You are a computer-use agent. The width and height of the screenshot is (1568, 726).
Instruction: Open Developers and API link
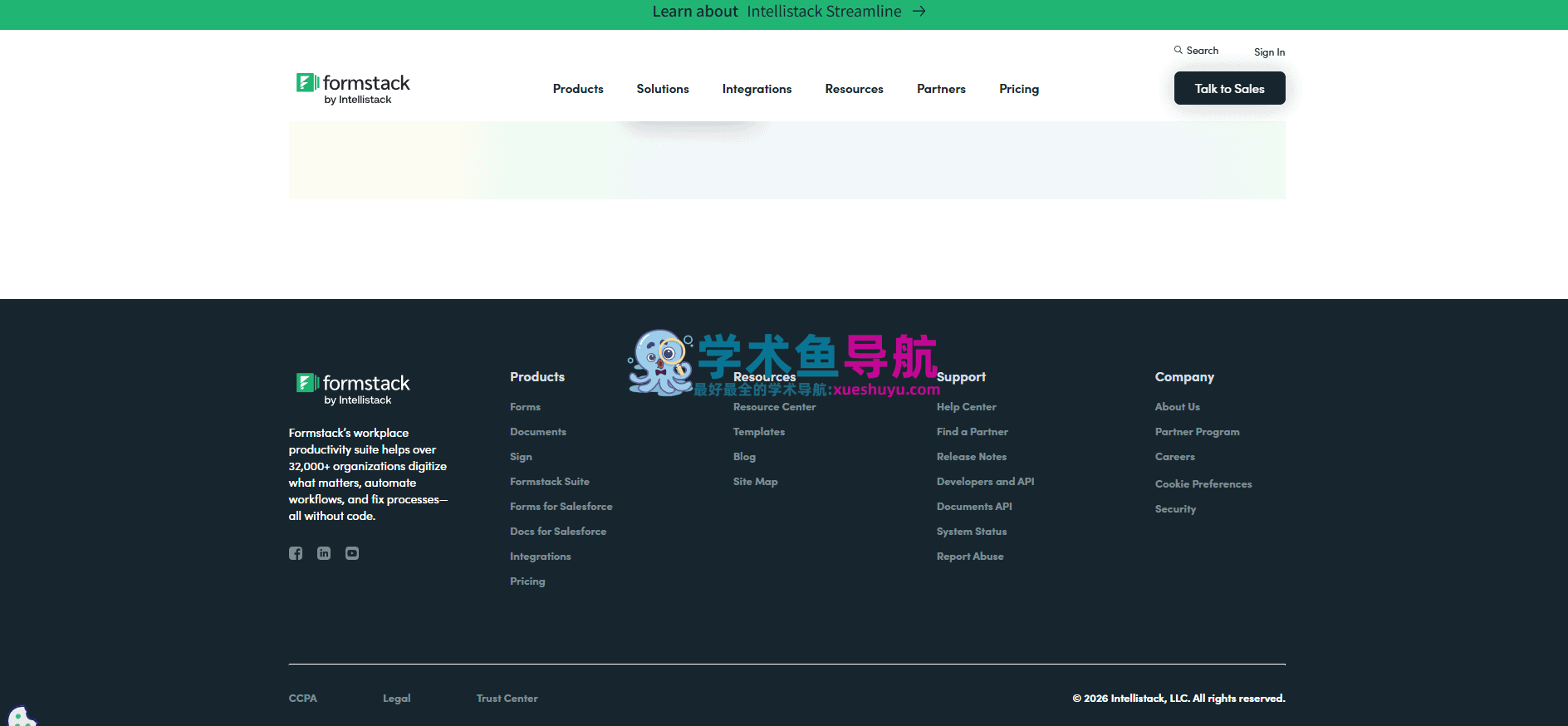(986, 482)
